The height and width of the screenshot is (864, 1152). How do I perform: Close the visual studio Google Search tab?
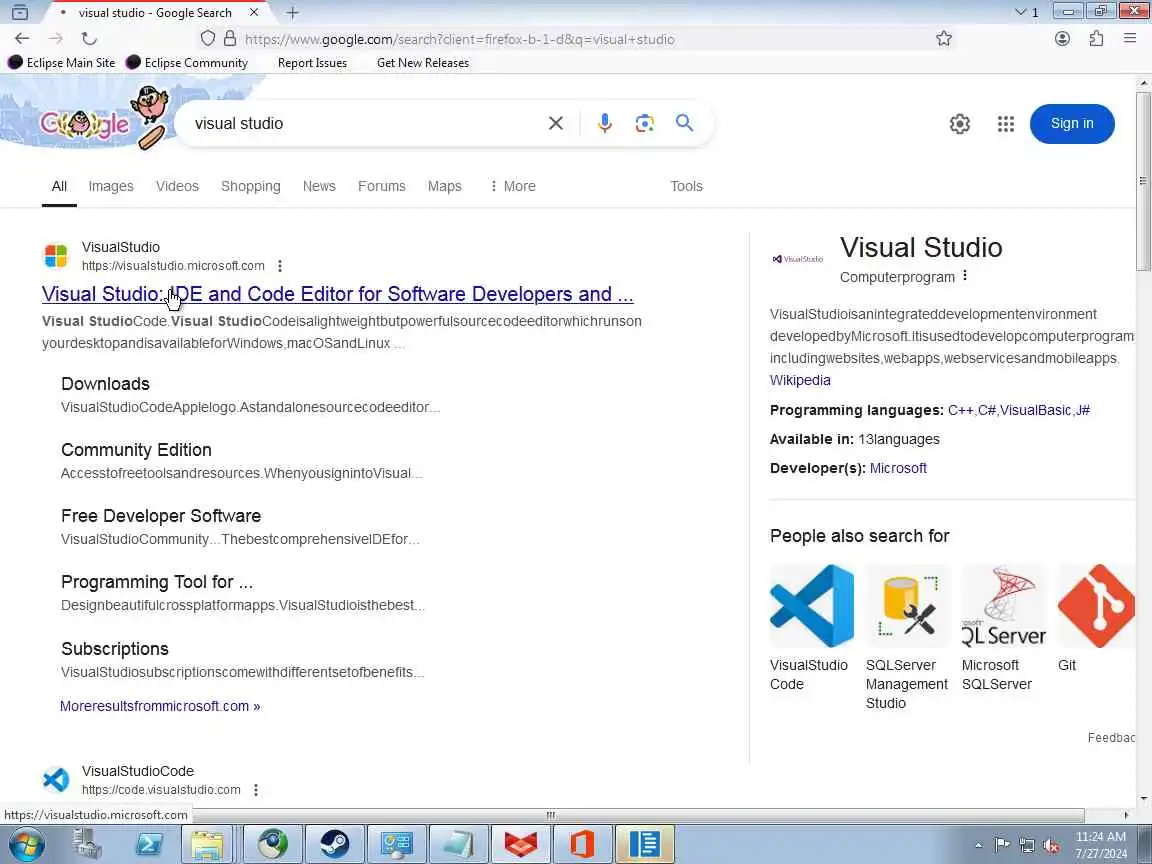(x=254, y=12)
